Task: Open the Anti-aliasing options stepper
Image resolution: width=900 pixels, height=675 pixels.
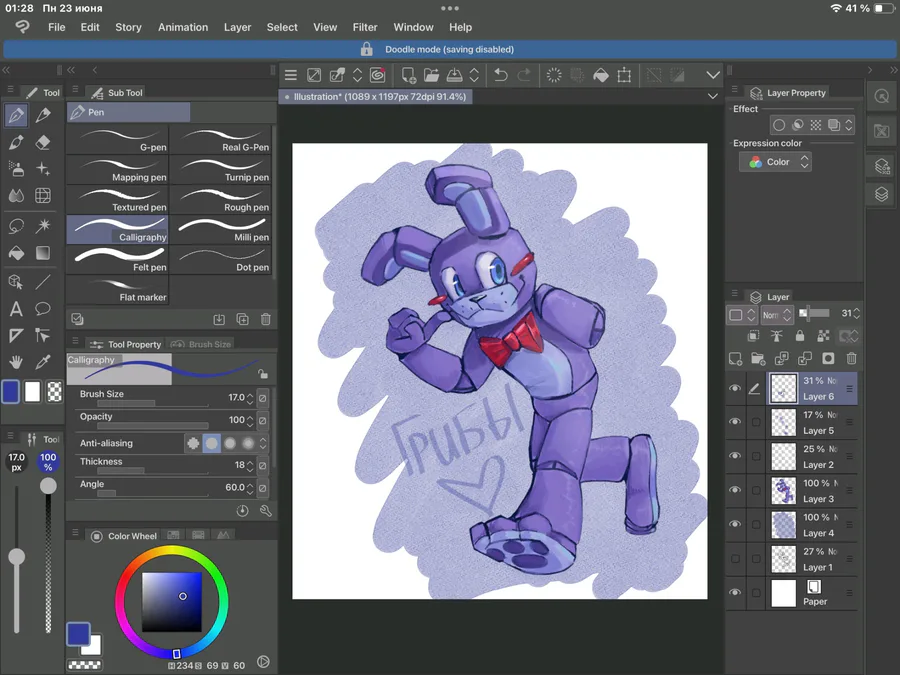Action: coord(263,443)
